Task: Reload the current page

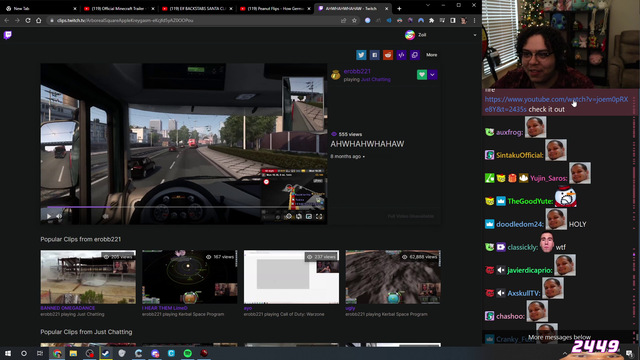Action: click(x=28, y=20)
